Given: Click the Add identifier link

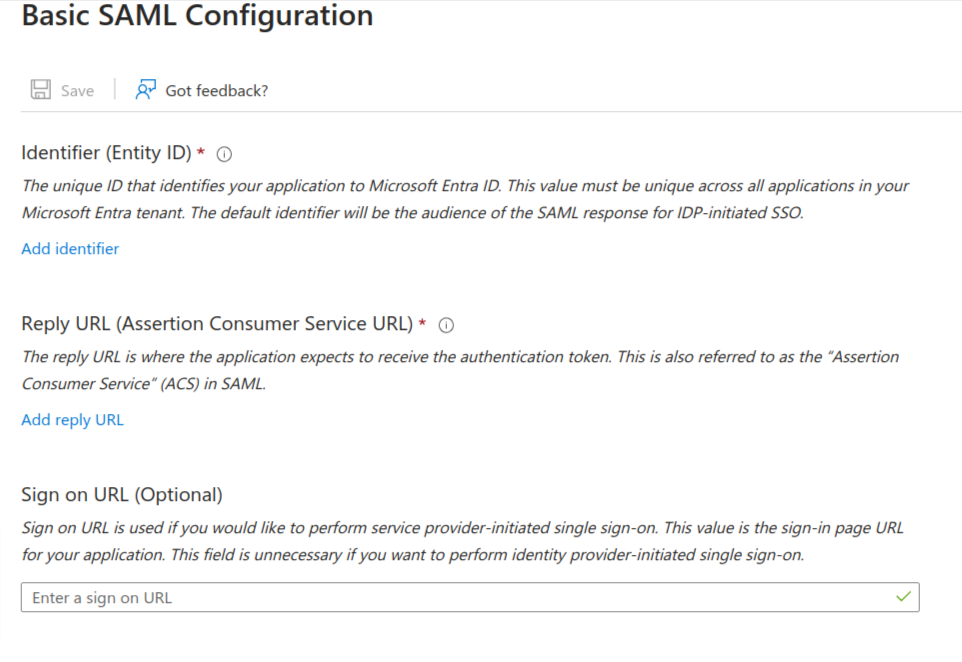Looking at the screenshot, I should coord(70,249).
